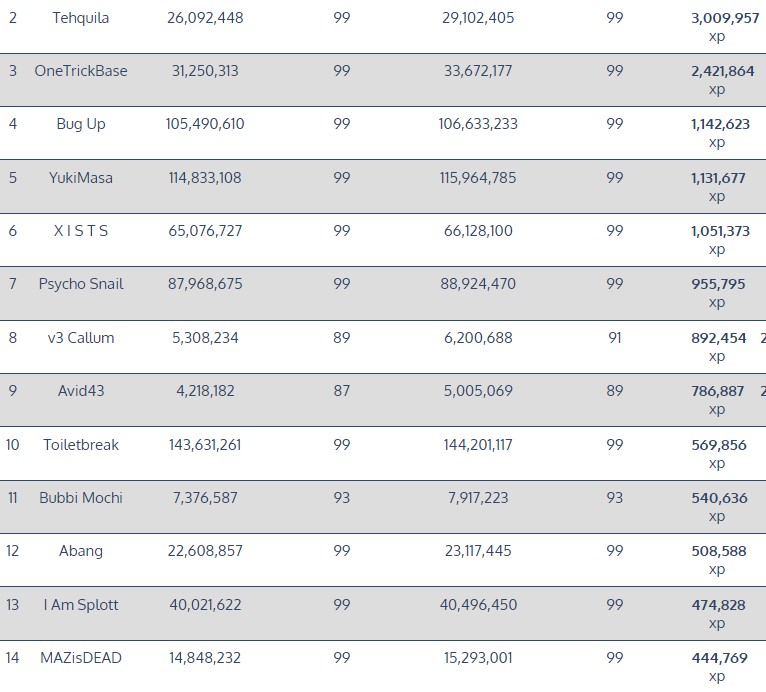Open Tehquila's player profile
766x692 pixels.
(81, 18)
